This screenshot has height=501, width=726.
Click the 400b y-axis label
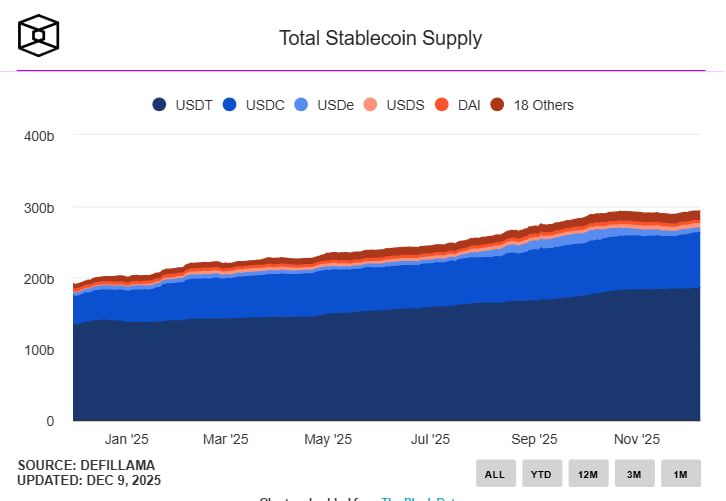pyautogui.click(x=37, y=135)
